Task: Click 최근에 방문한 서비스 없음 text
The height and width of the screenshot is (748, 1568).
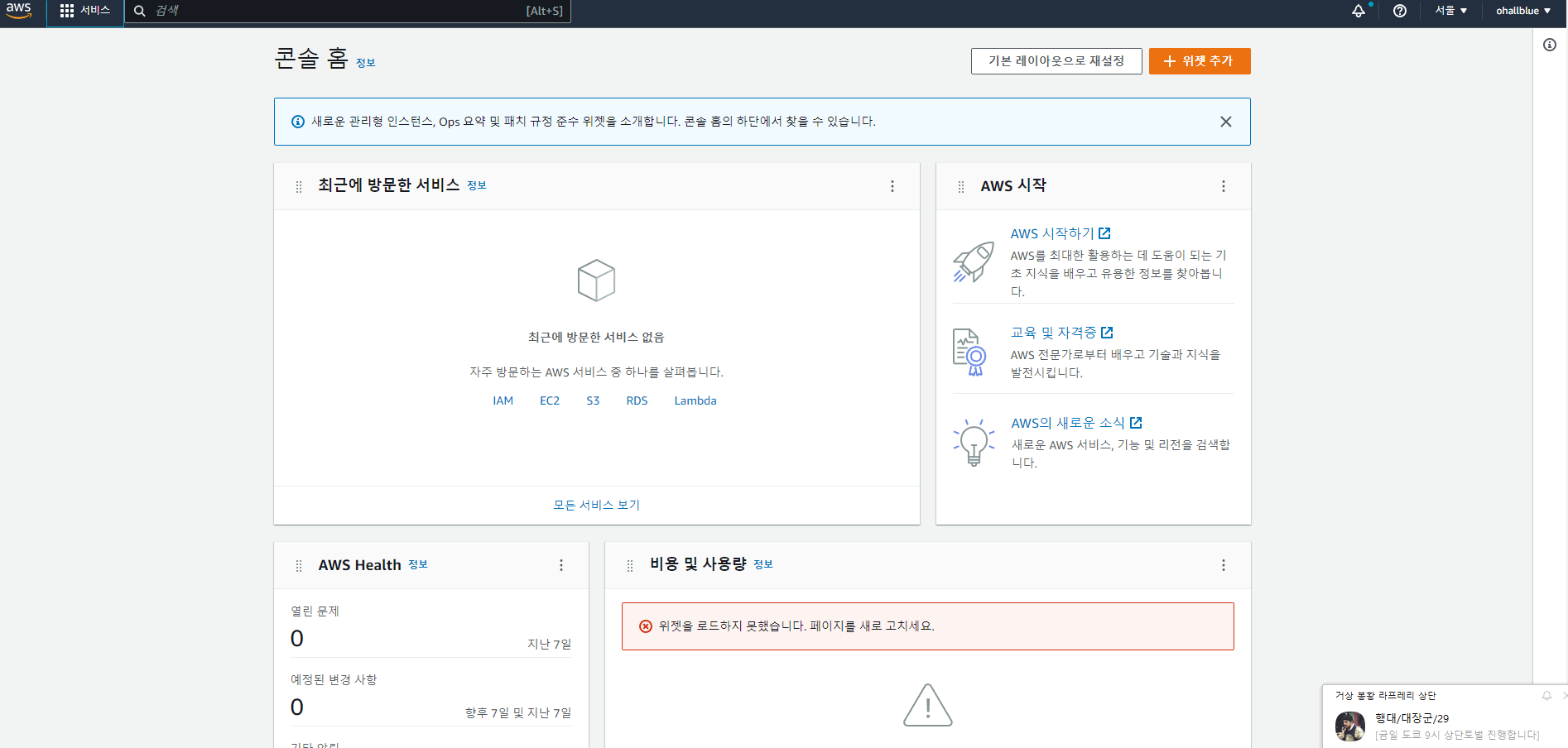Action: [x=596, y=338]
